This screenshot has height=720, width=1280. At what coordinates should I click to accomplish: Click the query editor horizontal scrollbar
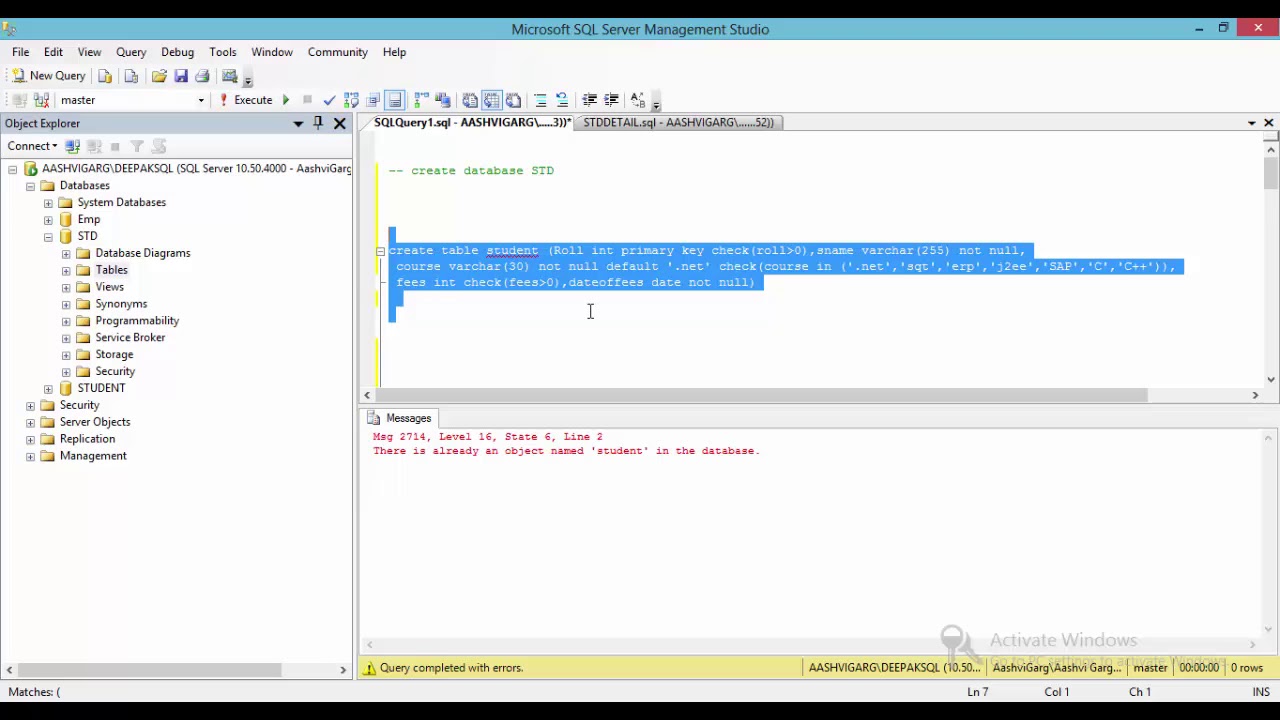[x=764, y=395]
